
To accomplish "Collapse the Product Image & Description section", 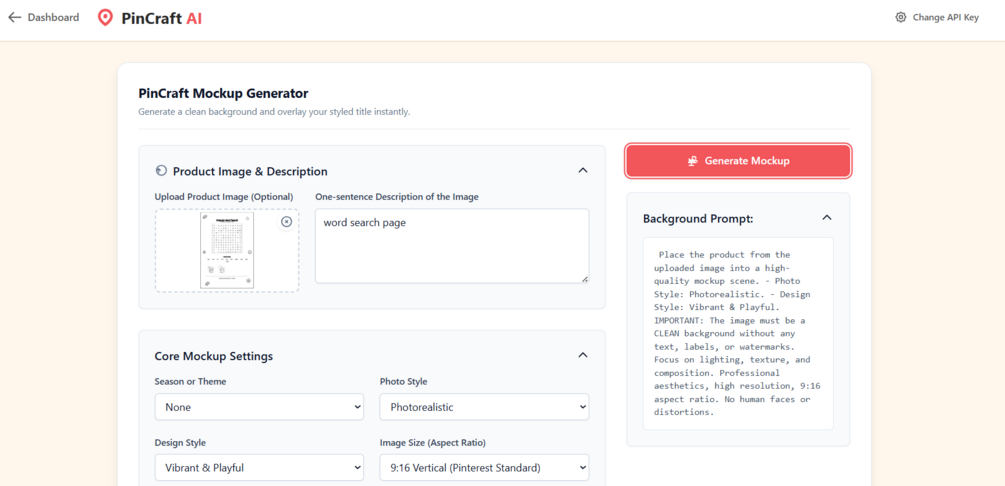I will tap(583, 170).
